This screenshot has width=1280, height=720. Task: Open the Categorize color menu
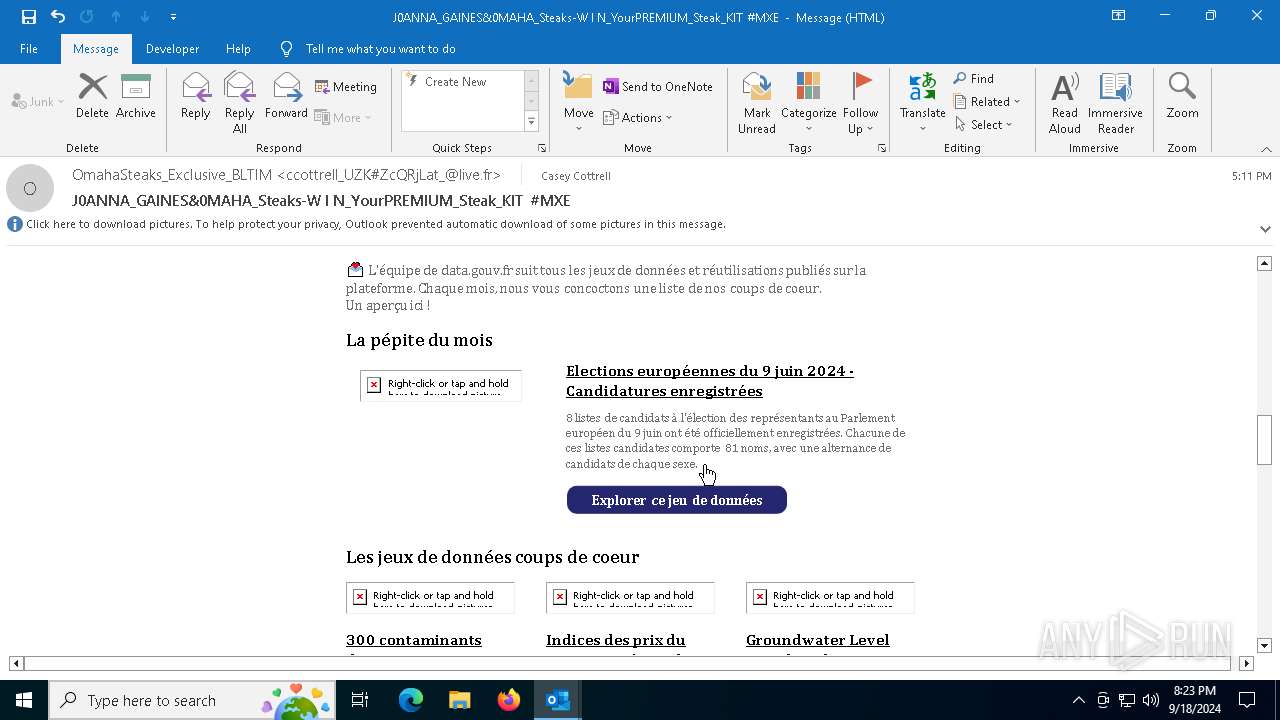pos(808,102)
